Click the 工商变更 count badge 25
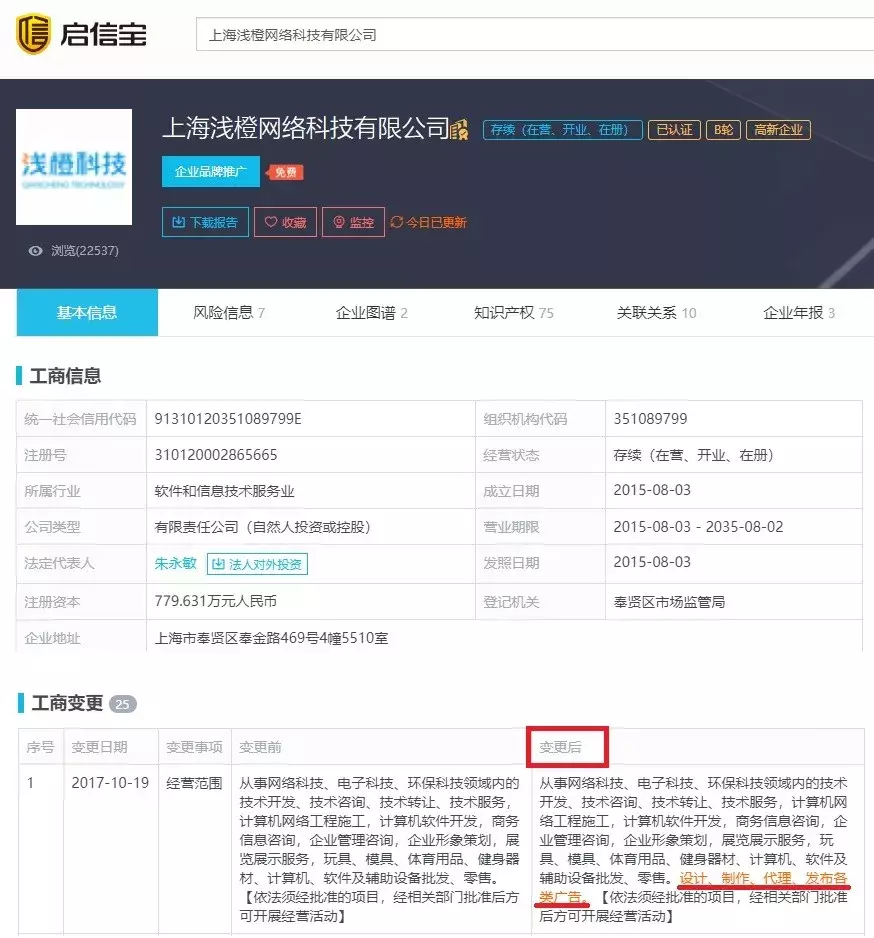The width and height of the screenshot is (874, 938). pos(123,704)
